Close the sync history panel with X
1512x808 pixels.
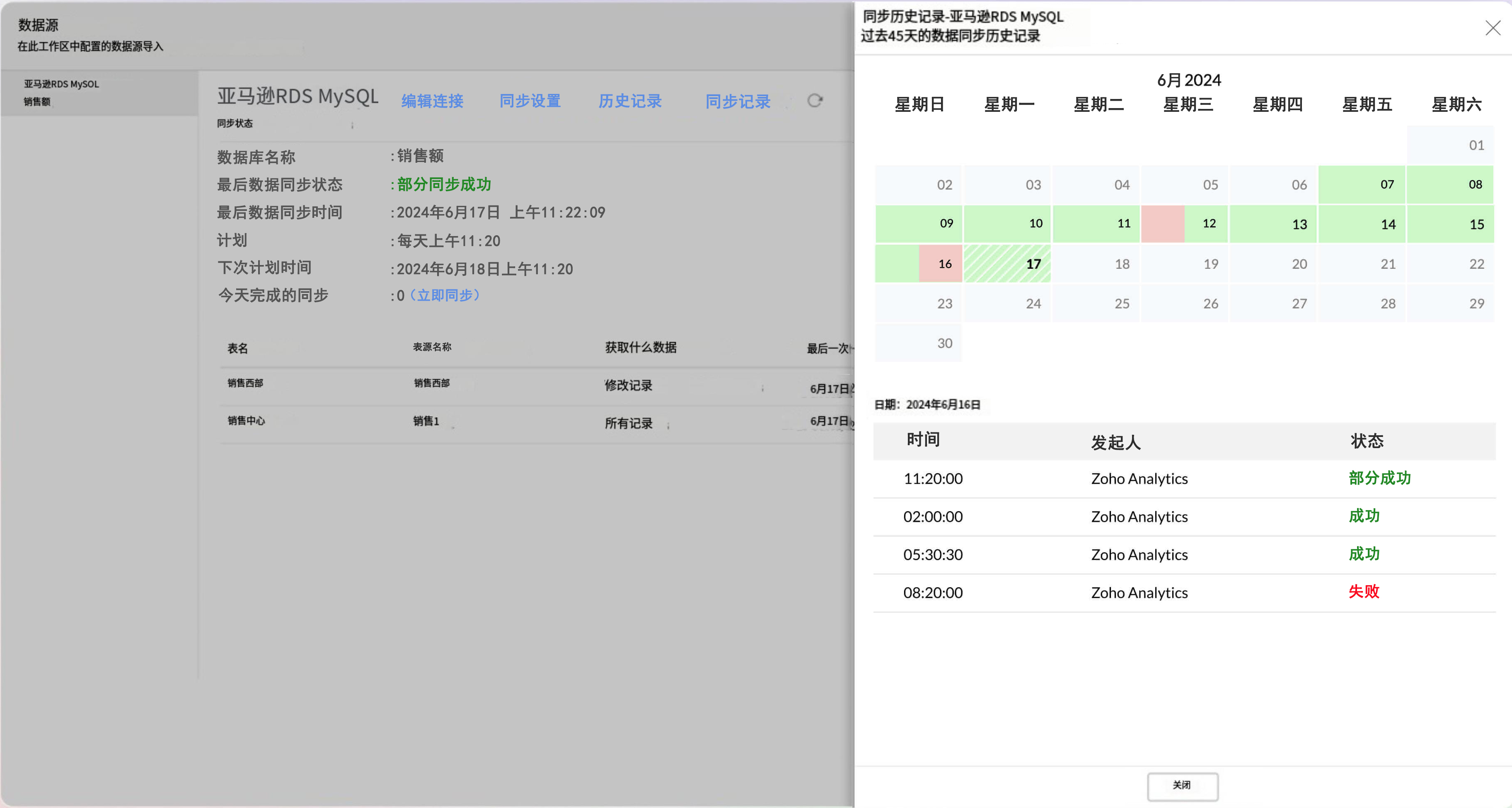[1493, 28]
